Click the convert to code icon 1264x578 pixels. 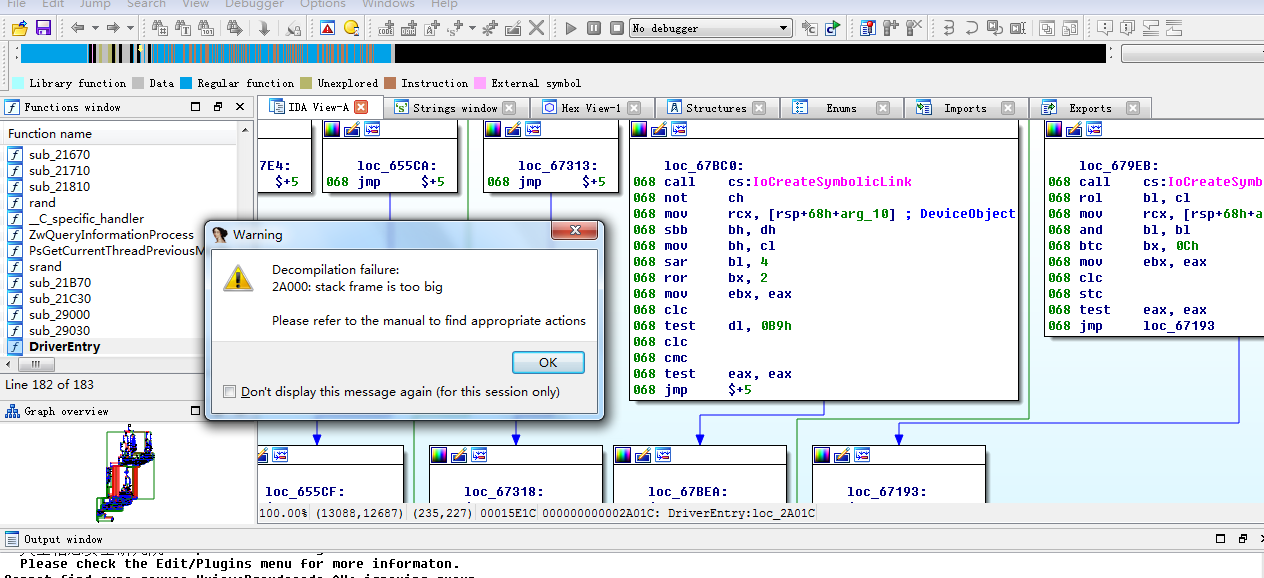[x=388, y=28]
